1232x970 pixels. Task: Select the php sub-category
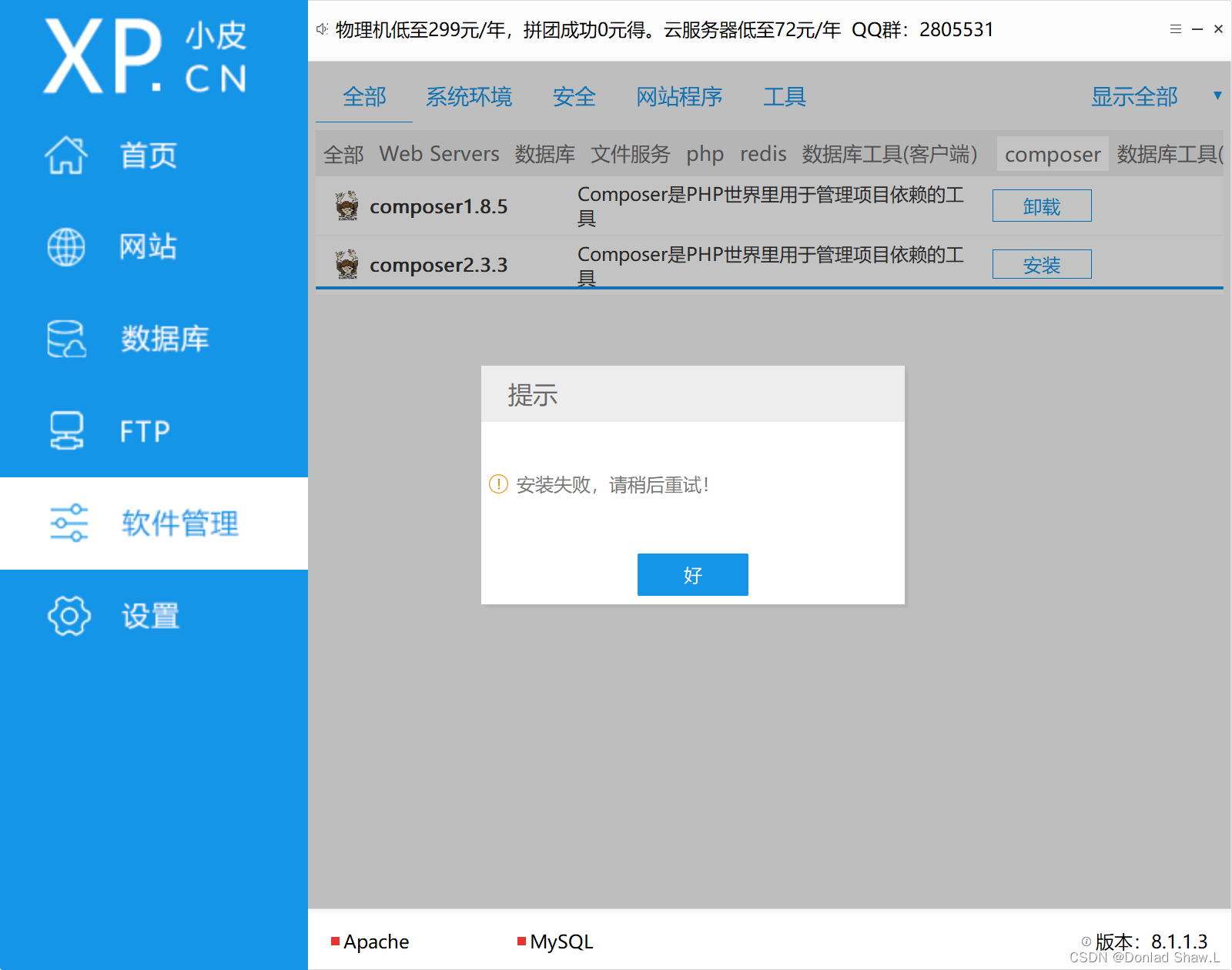pyautogui.click(x=705, y=155)
